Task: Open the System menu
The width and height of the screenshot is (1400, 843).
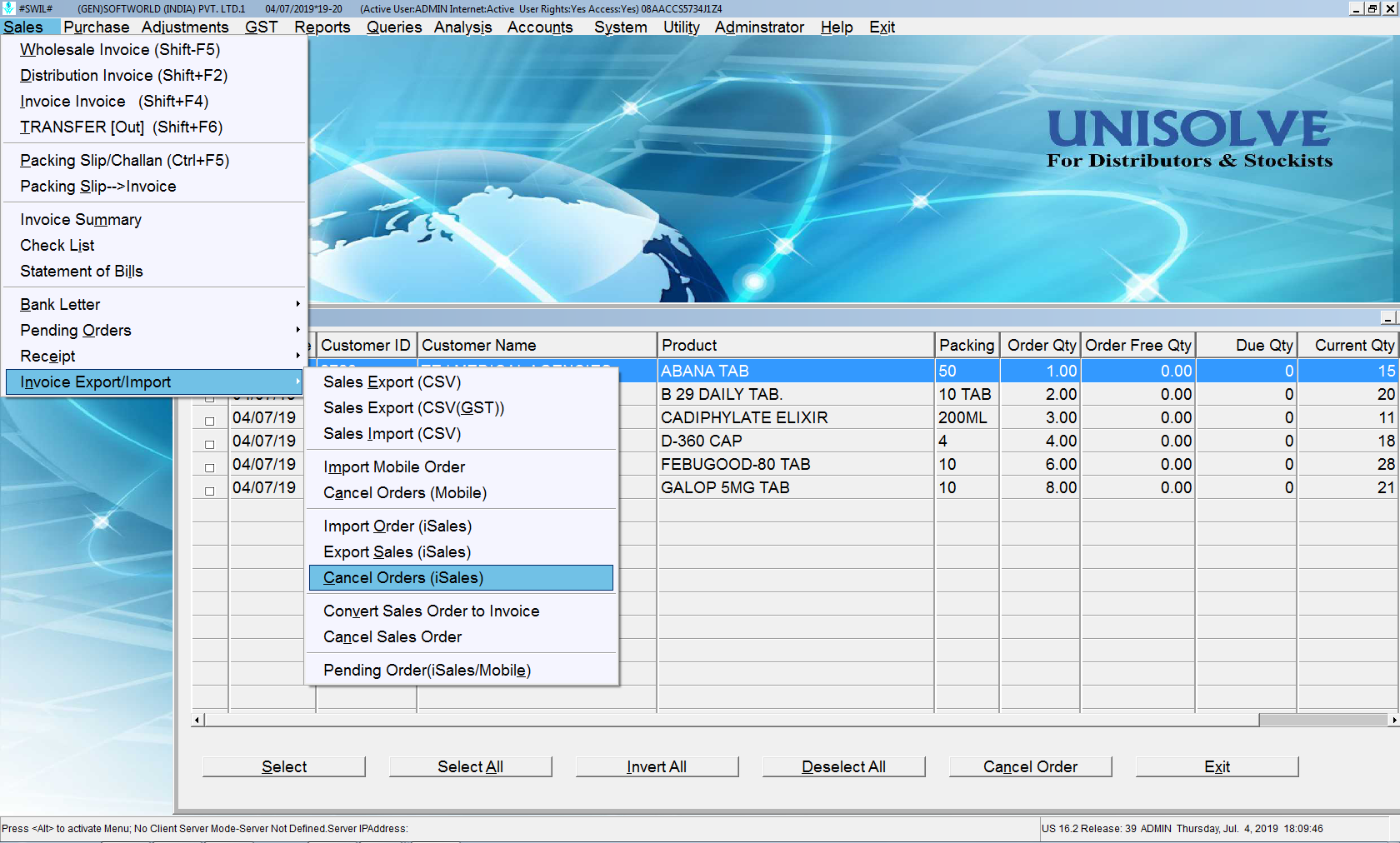Action: tap(621, 27)
